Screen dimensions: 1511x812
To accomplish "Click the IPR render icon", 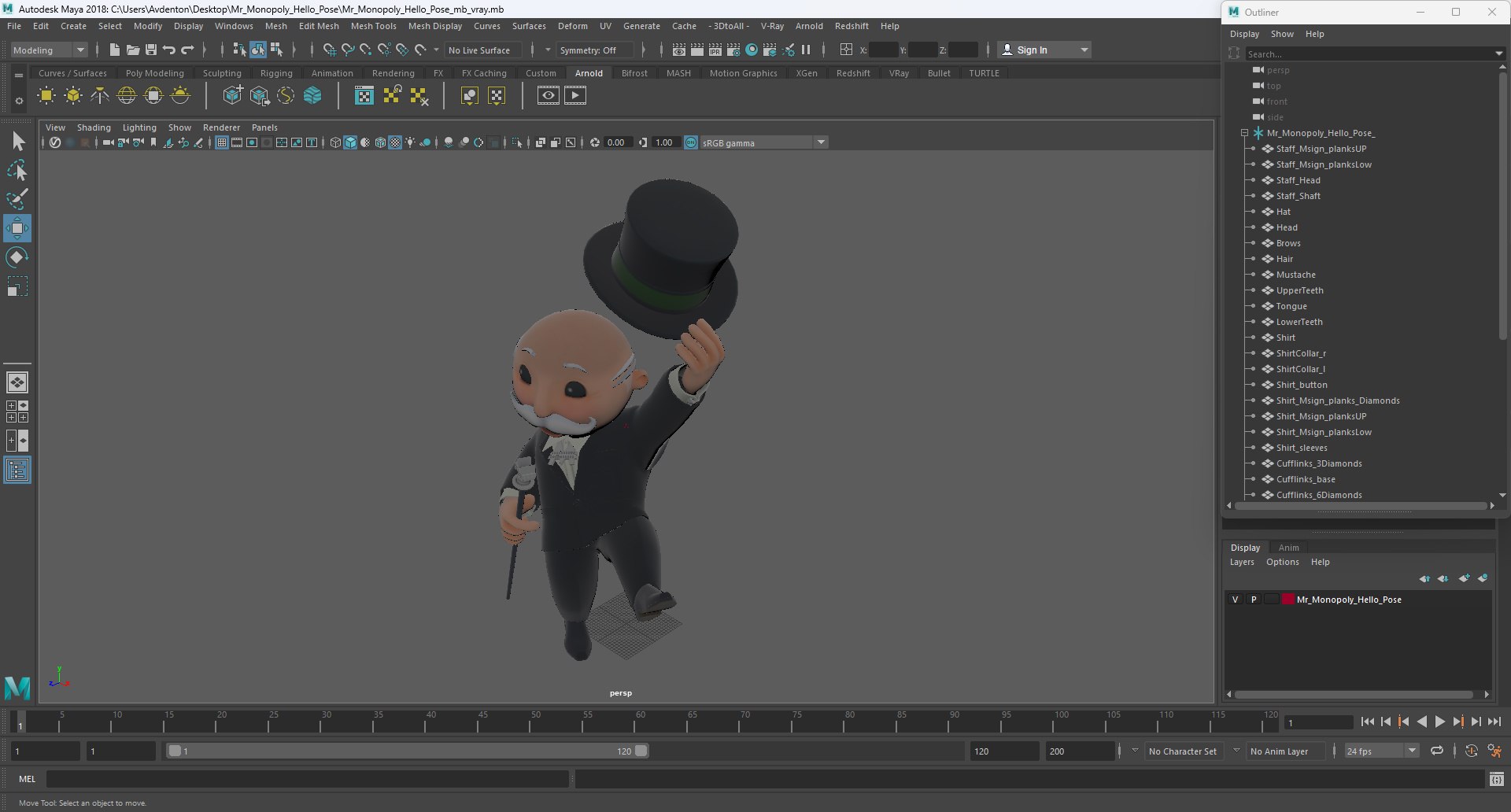I will 715,50.
